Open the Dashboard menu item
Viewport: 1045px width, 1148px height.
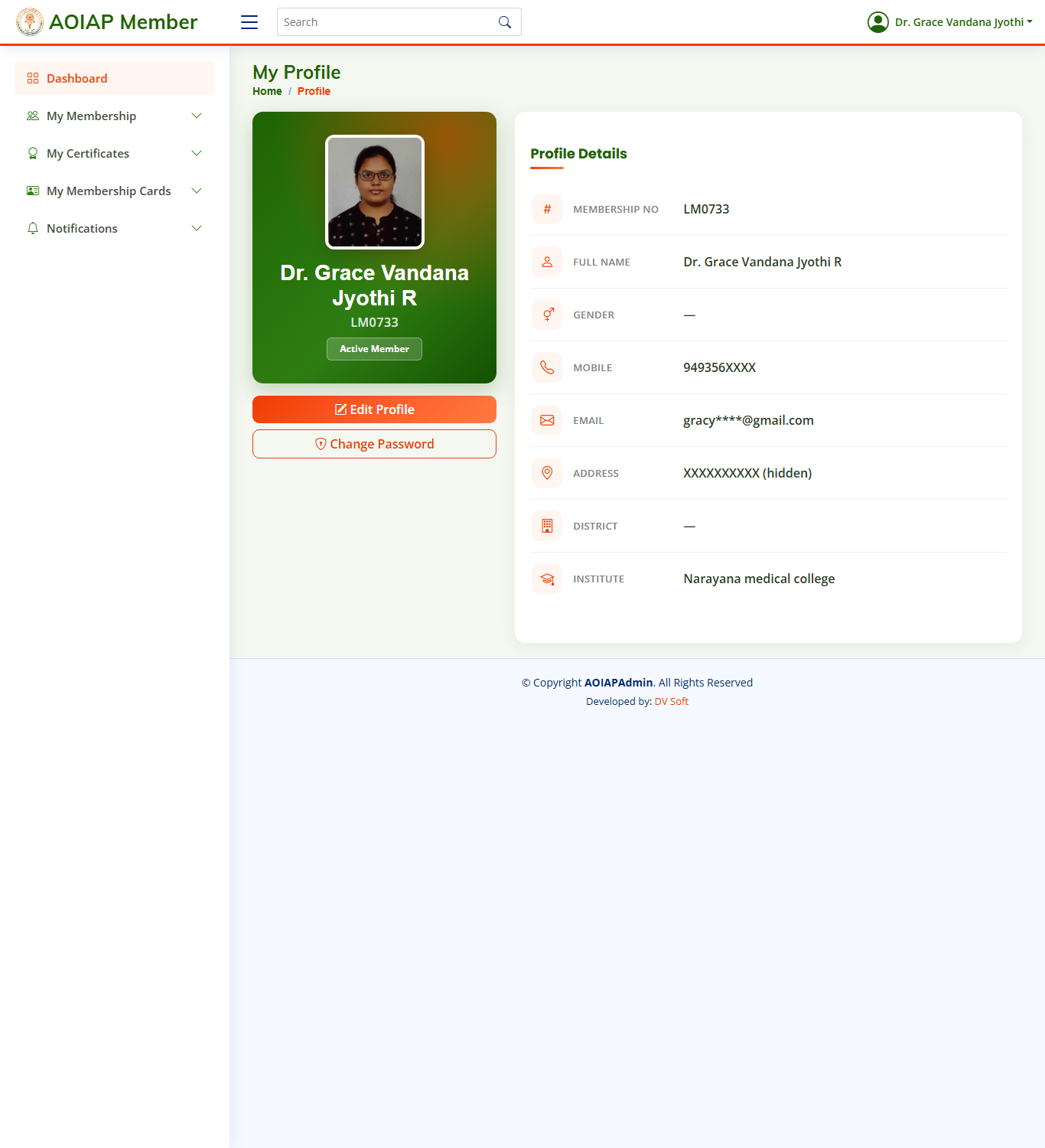pyautogui.click(x=115, y=78)
